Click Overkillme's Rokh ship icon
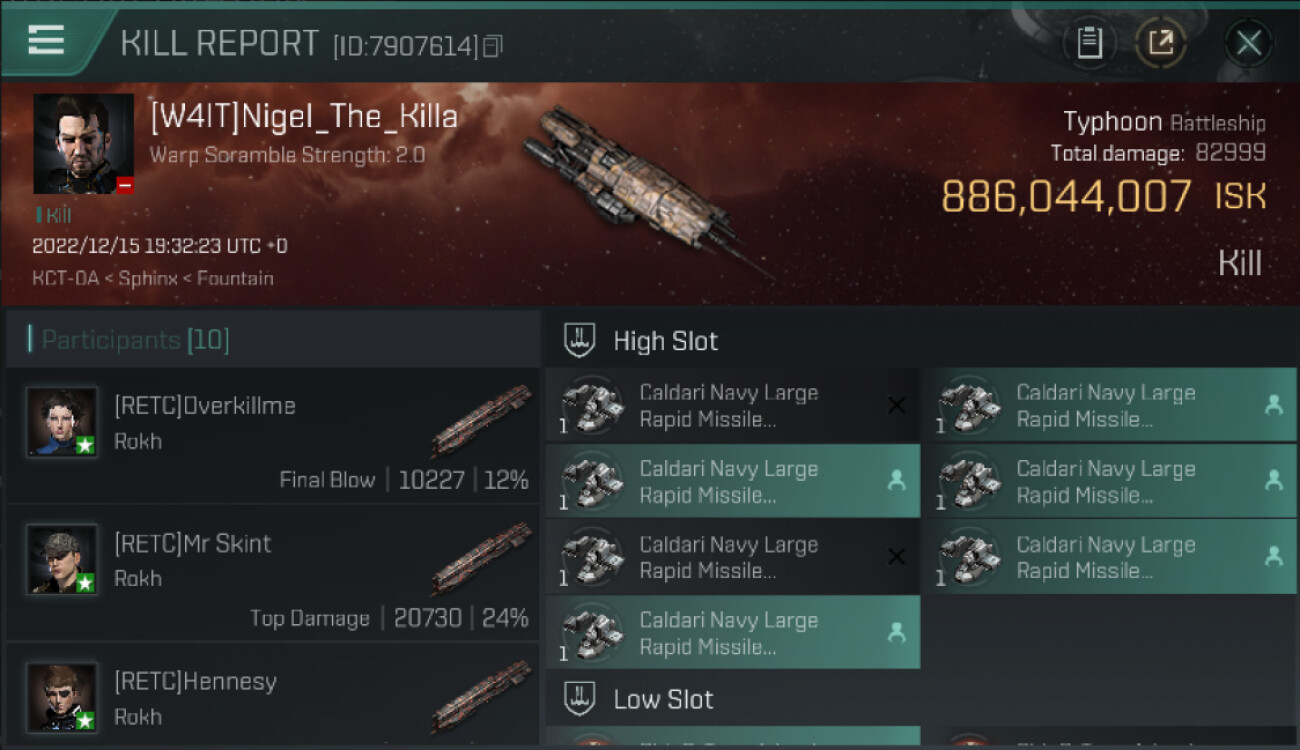 tap(482, 420)
